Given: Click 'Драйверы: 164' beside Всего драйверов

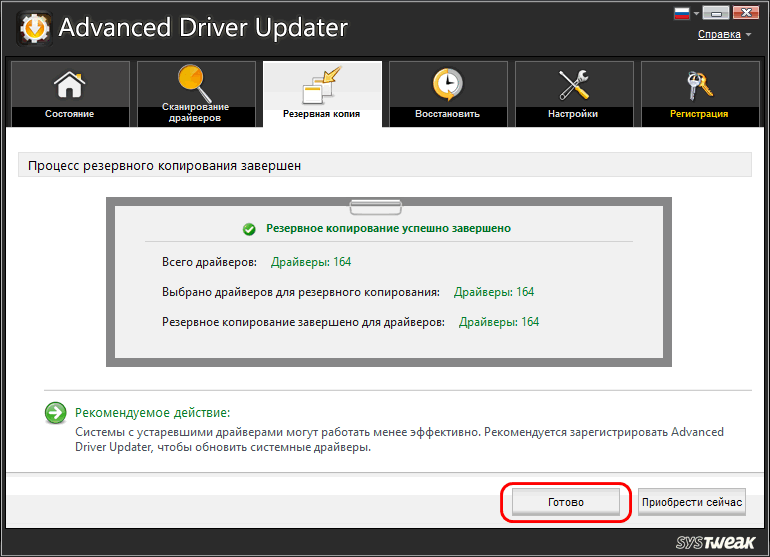Looking at the screenshot, I should [311, 262].
